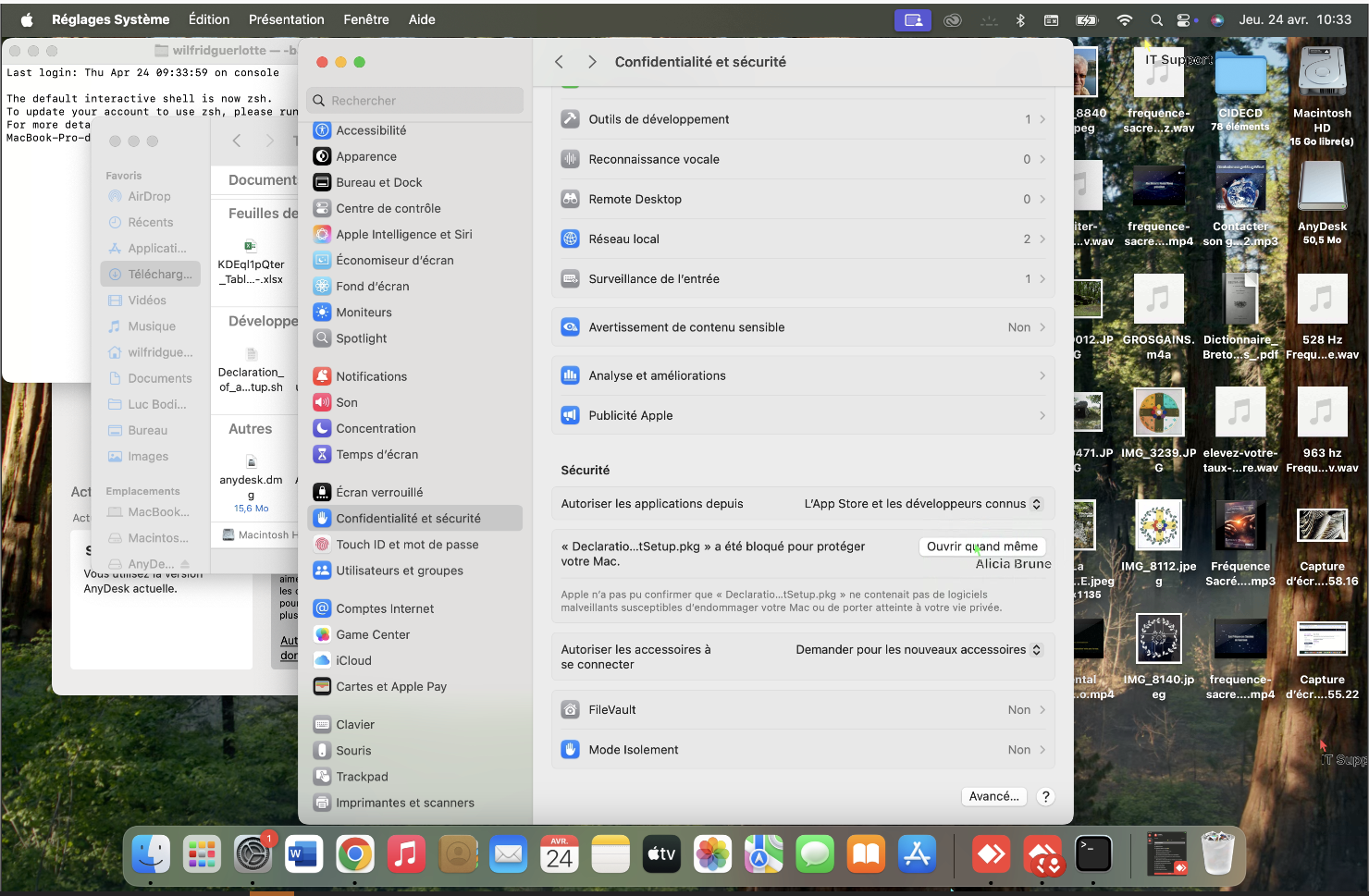The image size is (1369, 896).
Task: Open the Réseau local permissions row
Action: tap(803, 239)
